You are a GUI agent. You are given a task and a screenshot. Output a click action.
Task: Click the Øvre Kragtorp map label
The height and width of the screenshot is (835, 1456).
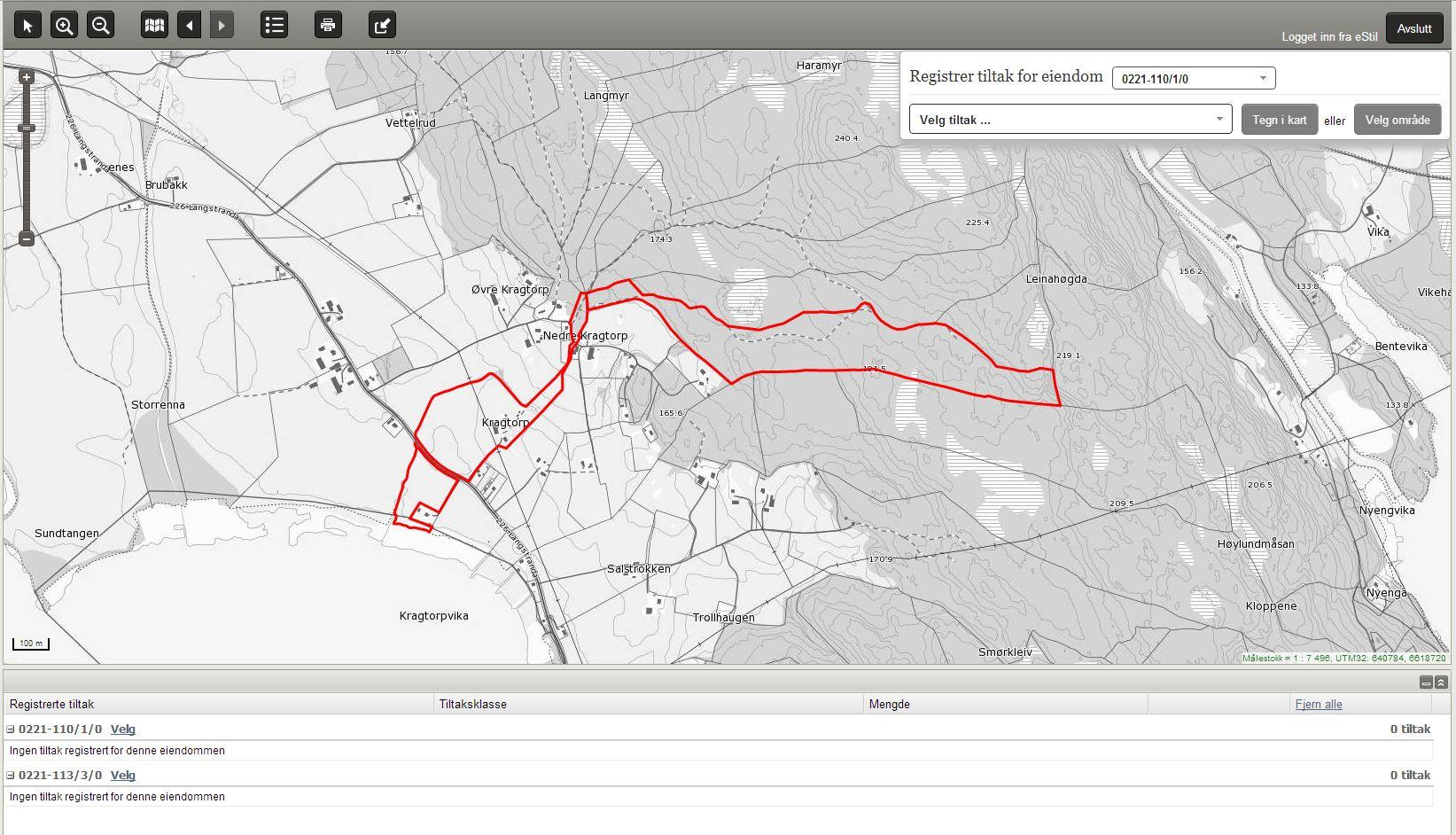(x=510, y=290)
